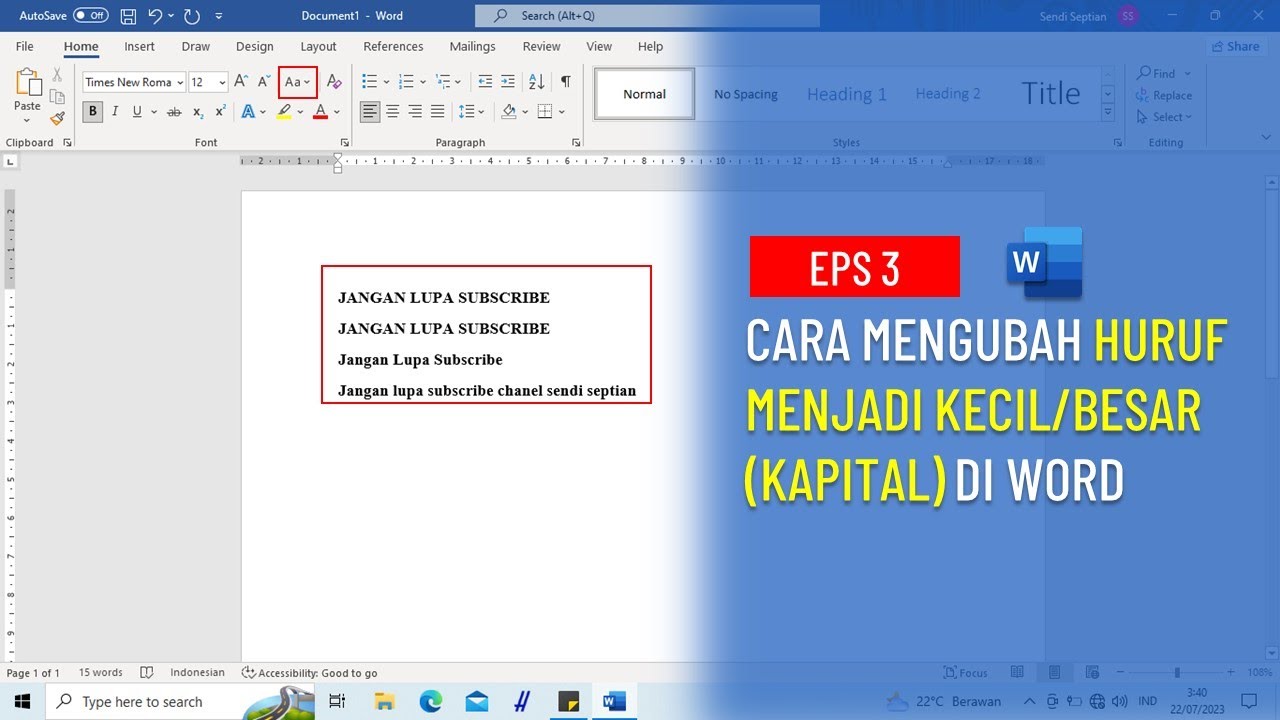Cut the selected text with scissors icon
The image size is (1280, 720).
click(57, 75)
